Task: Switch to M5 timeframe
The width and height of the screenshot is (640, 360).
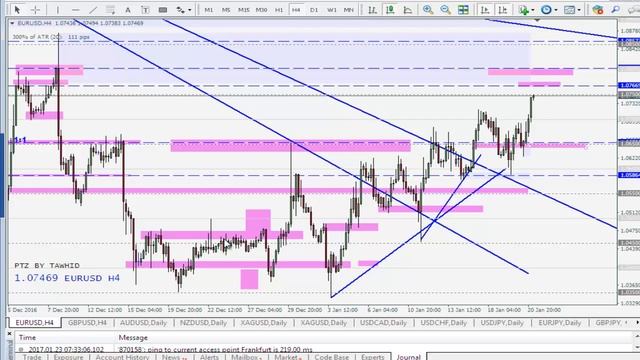Action: 226,9
